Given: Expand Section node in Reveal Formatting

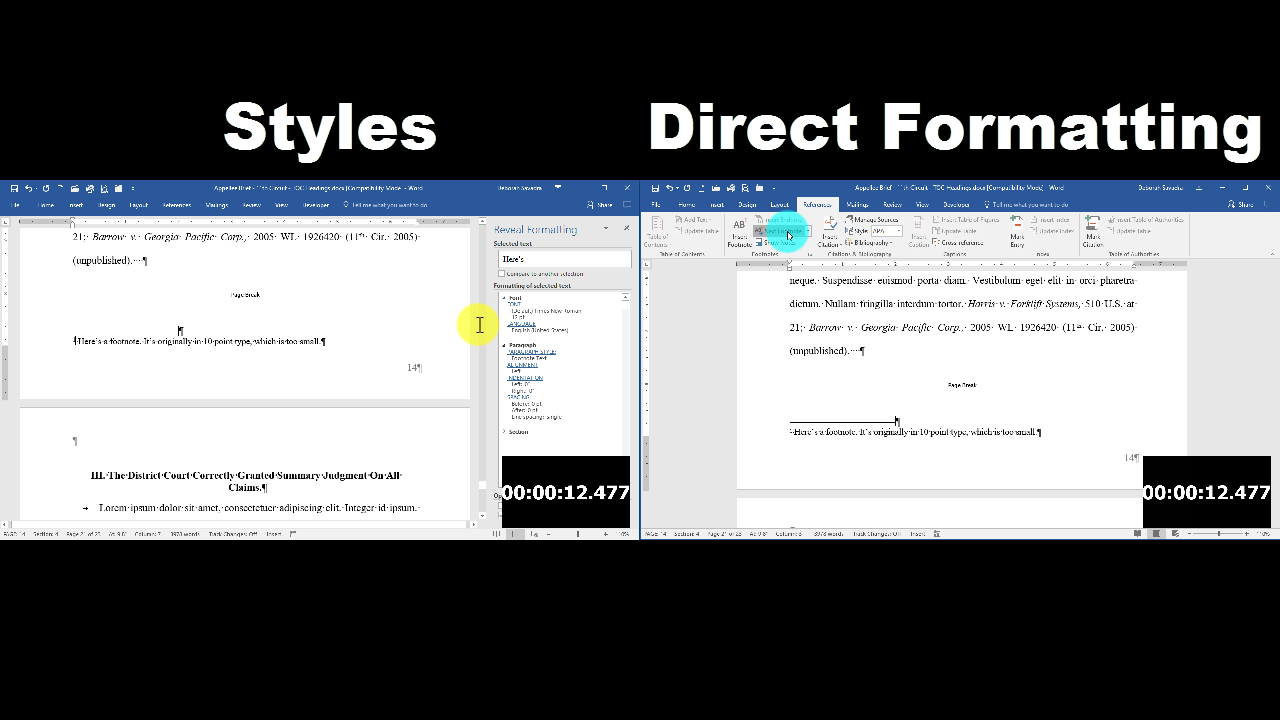Looking at the screenshot, I should pyautogui.click(x=503, y=431).
